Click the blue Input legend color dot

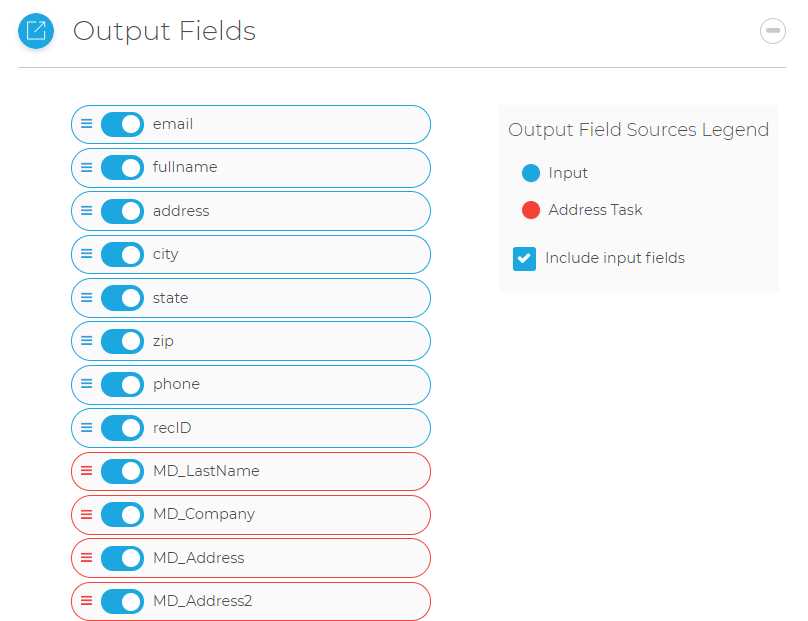[x=531, y=173]
